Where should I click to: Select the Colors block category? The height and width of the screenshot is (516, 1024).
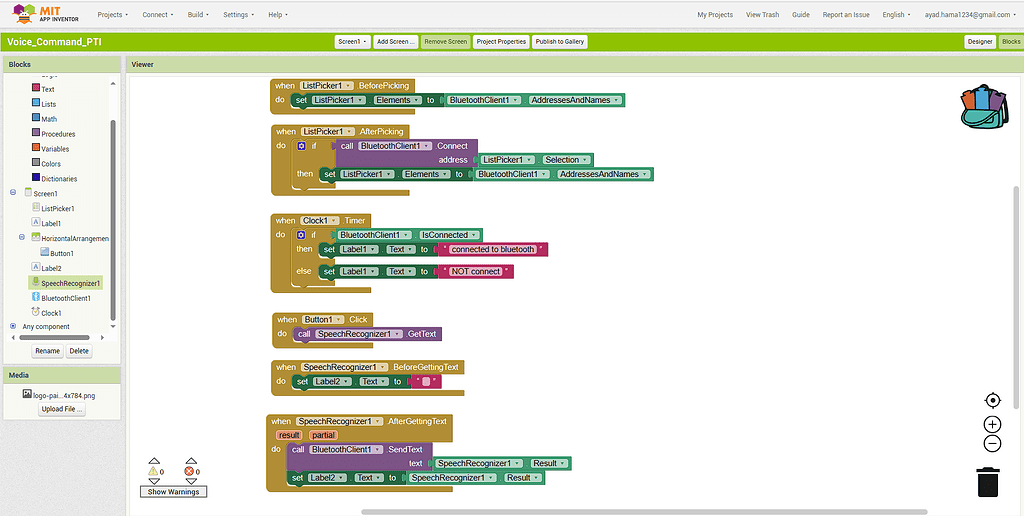(x=50, y=164)
